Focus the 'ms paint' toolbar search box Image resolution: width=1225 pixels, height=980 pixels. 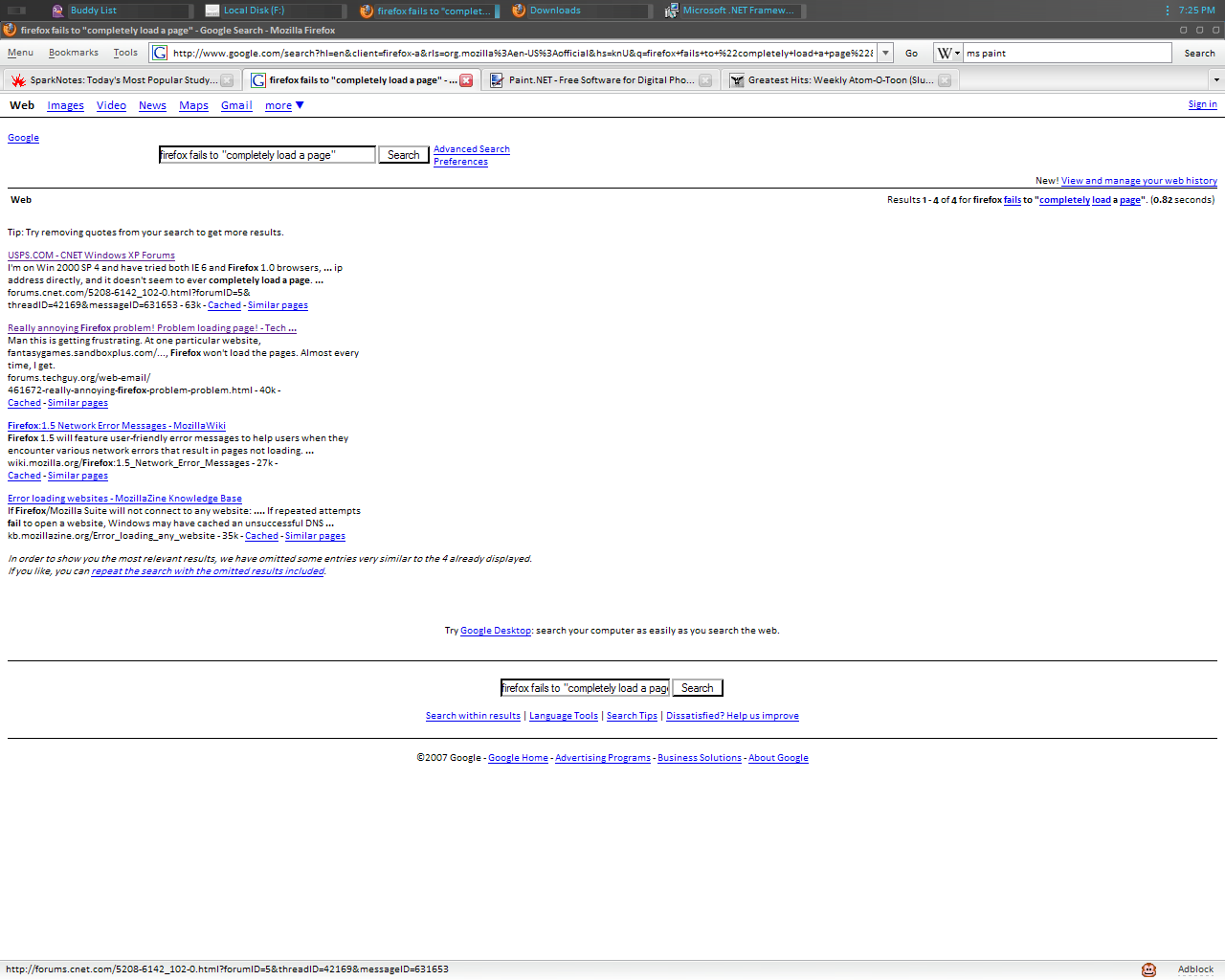[x=1067, y=53]
